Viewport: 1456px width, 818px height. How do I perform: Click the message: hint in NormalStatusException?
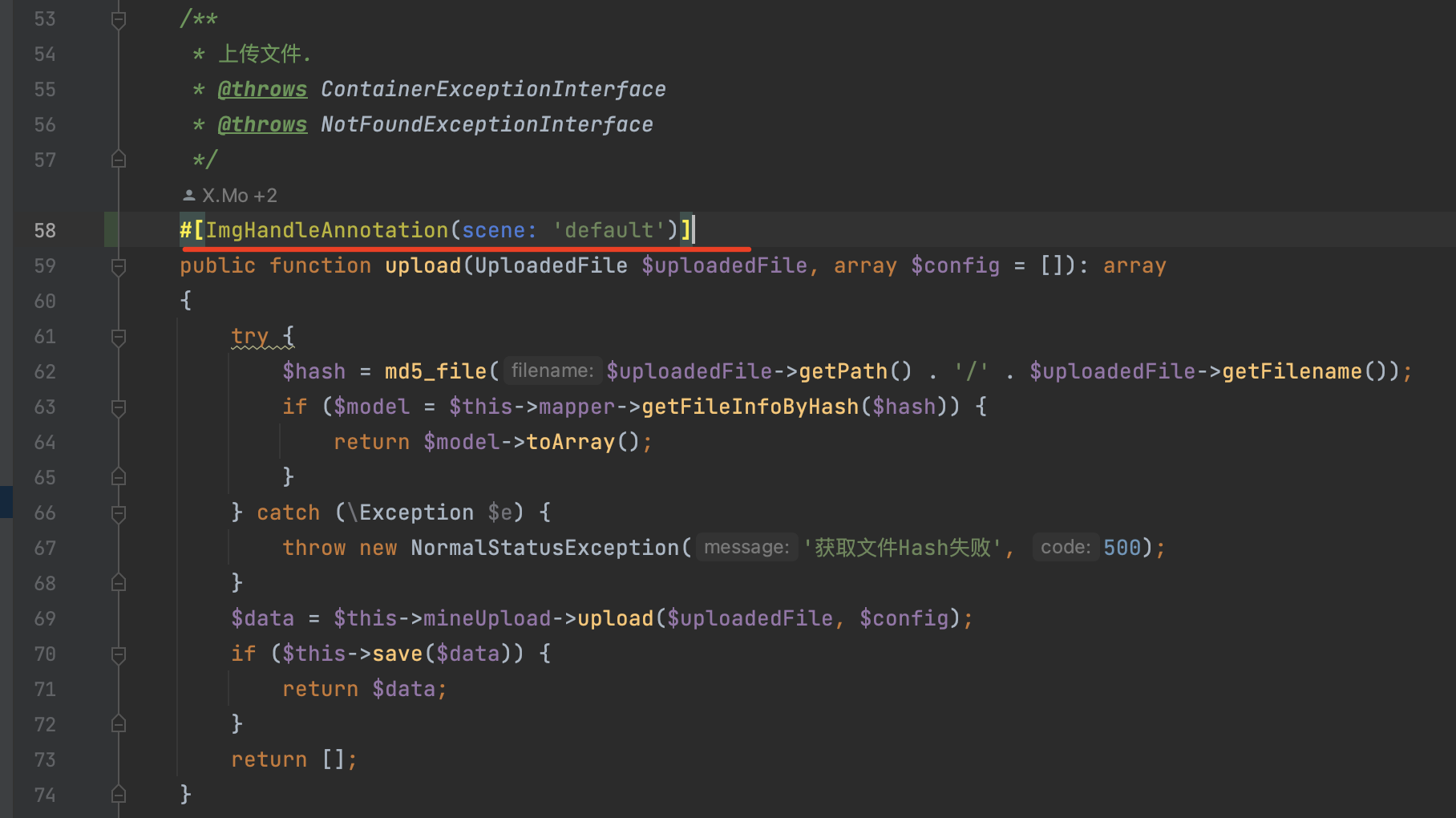pyautogui.click(x=746, y=547)
